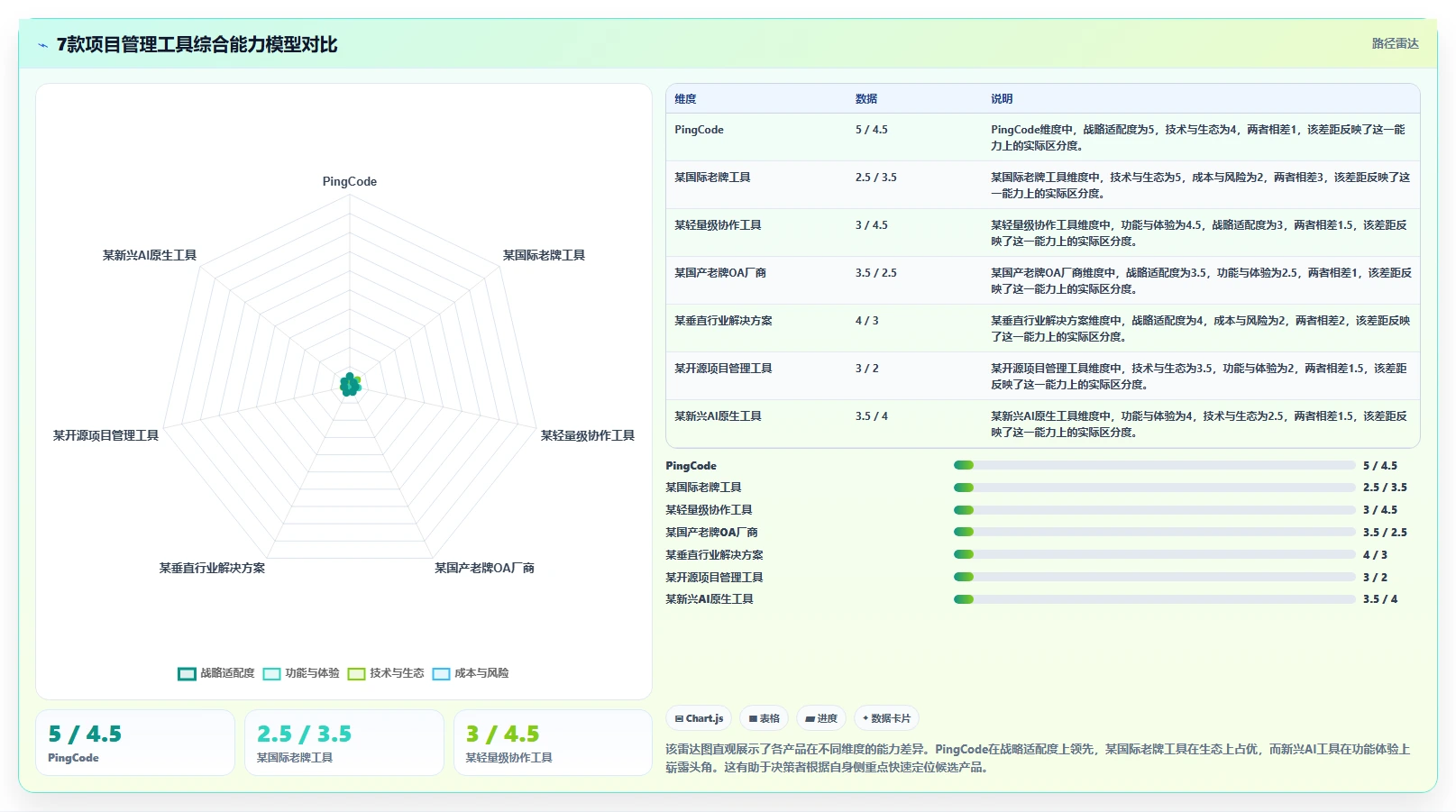Click the 某开源项目管理工具 progress bar
Screen dimensions: 1456x812
click(1155, 577)
